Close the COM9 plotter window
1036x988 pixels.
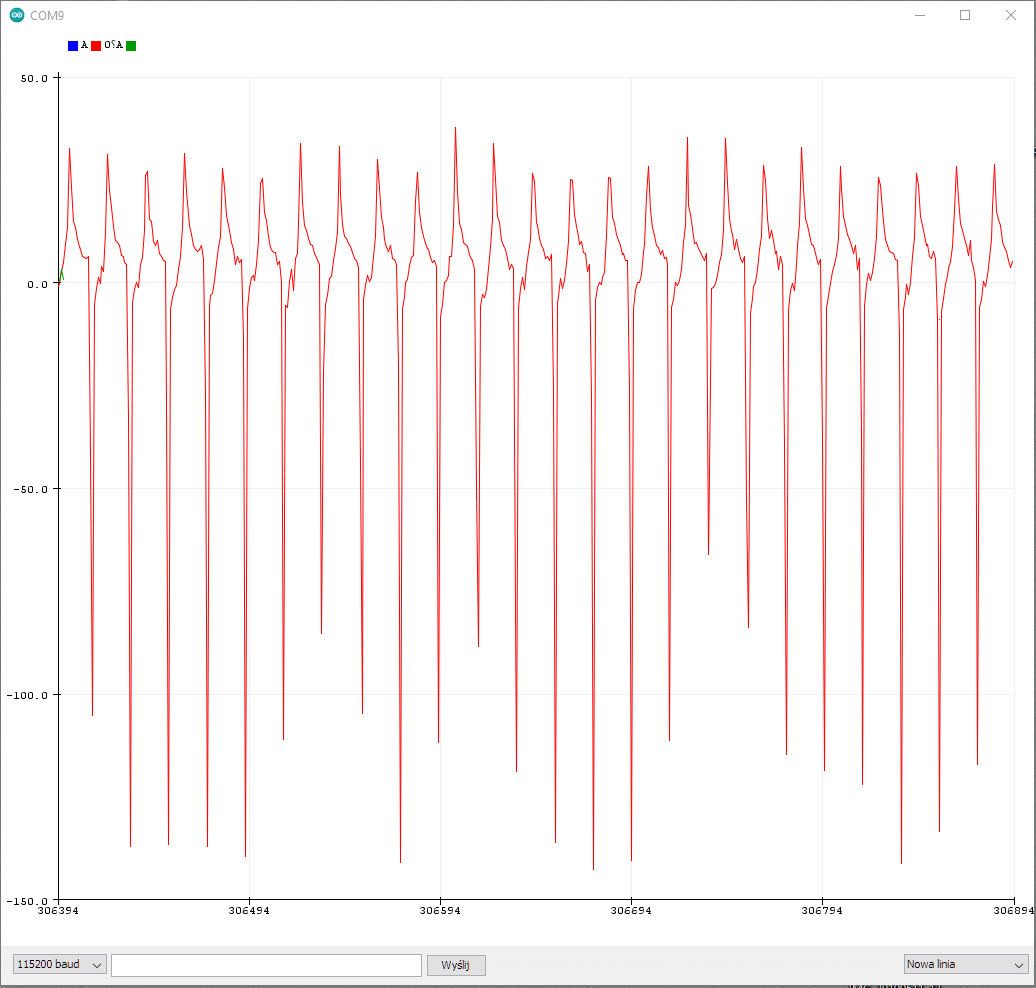tap(1010, 15)
